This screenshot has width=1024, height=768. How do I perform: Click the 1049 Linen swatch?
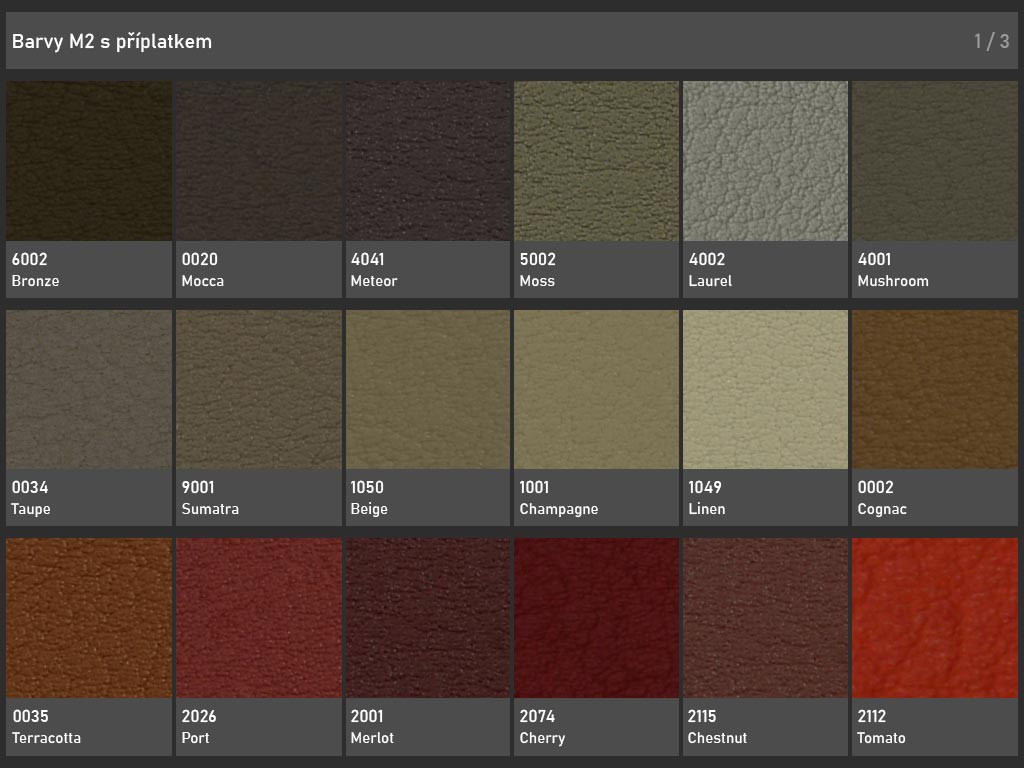(x=765, y=390)
